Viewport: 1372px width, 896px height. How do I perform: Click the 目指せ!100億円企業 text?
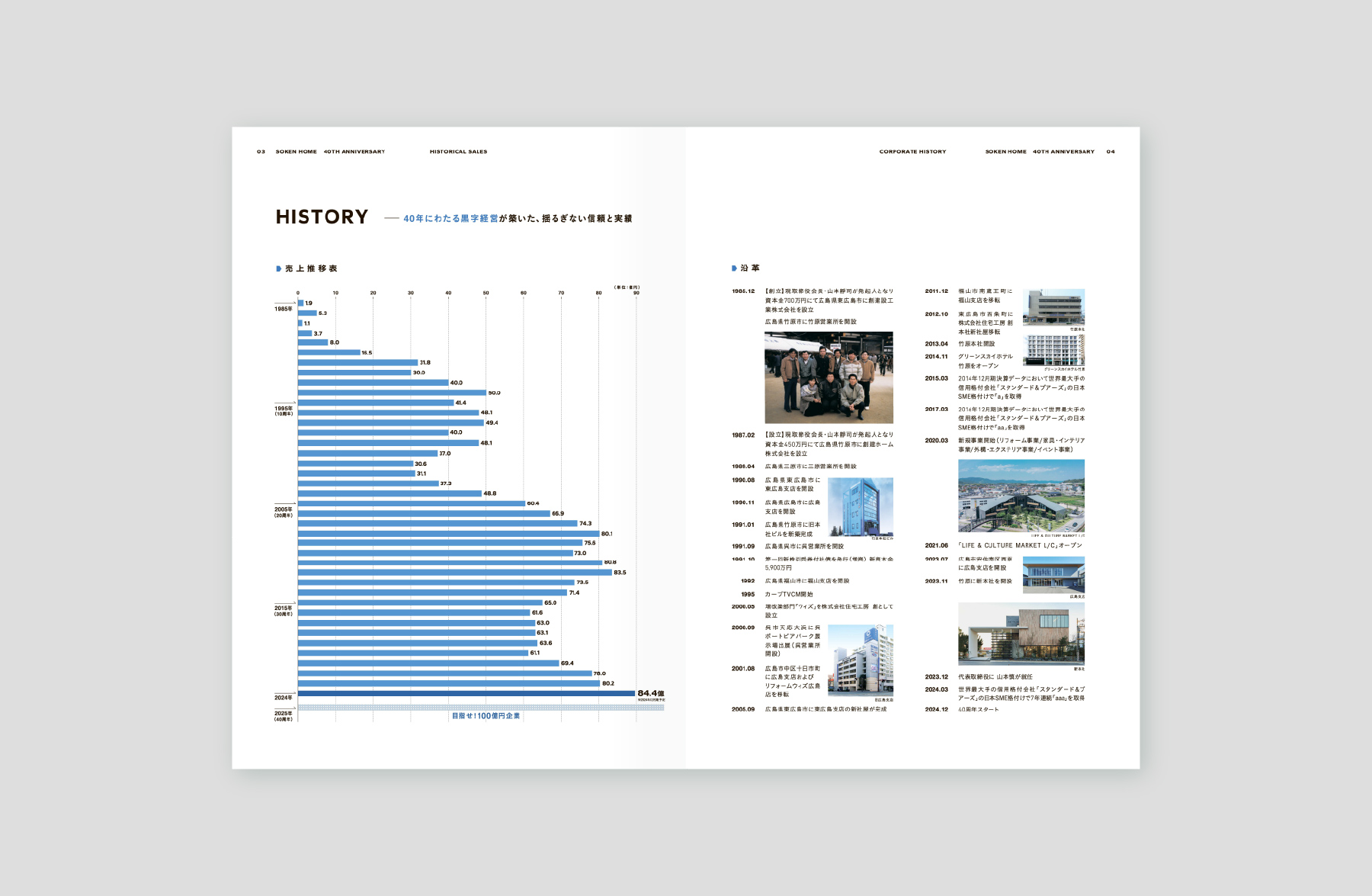click(486, 716)
